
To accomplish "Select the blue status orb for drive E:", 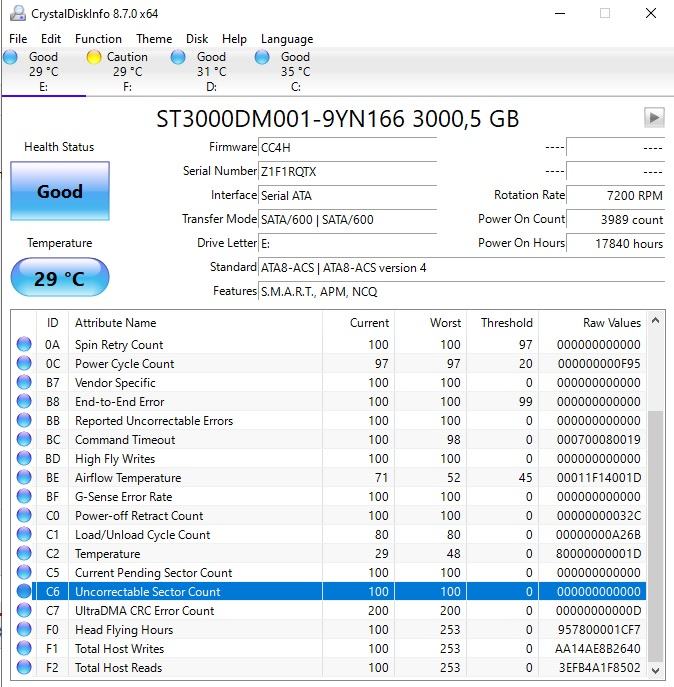I will 10,57.
